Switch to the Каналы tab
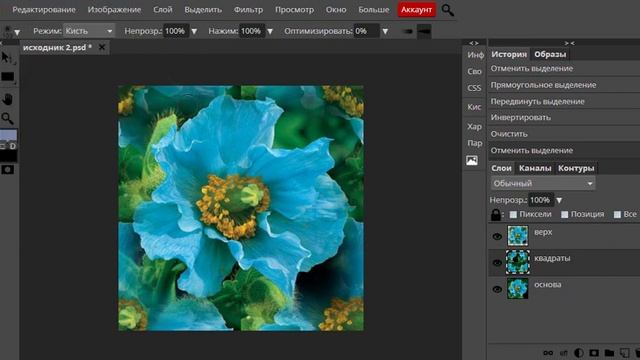The image size is (640, 360). point(535,168)
